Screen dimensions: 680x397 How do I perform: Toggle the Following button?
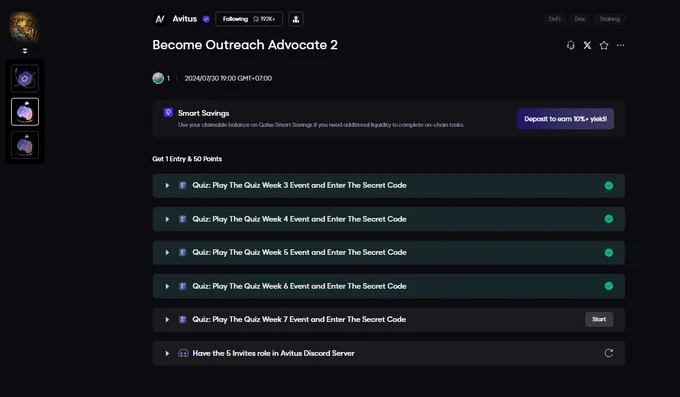pos(249,19)
